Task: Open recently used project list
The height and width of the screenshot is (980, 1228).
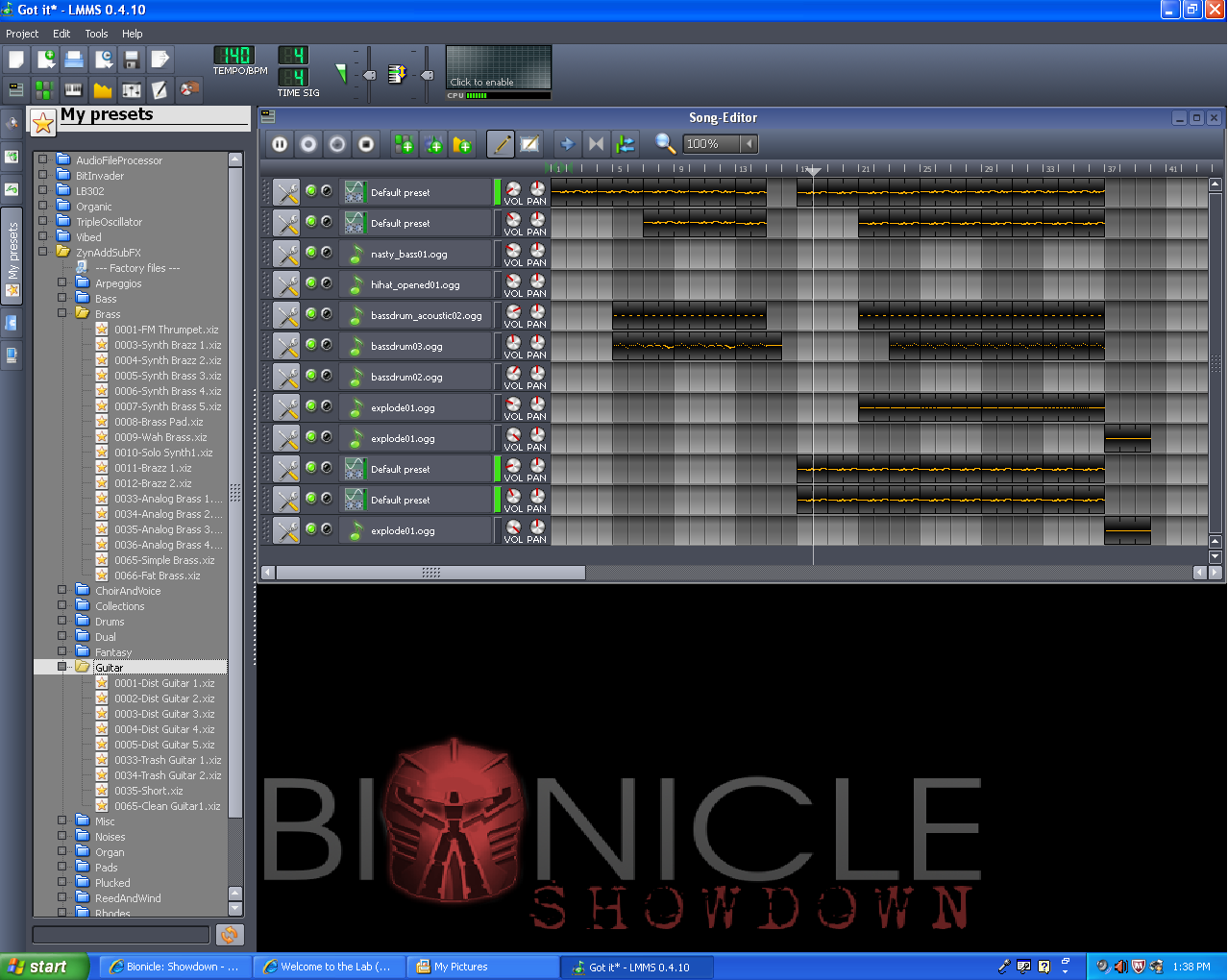Action: tap(103, 60)
